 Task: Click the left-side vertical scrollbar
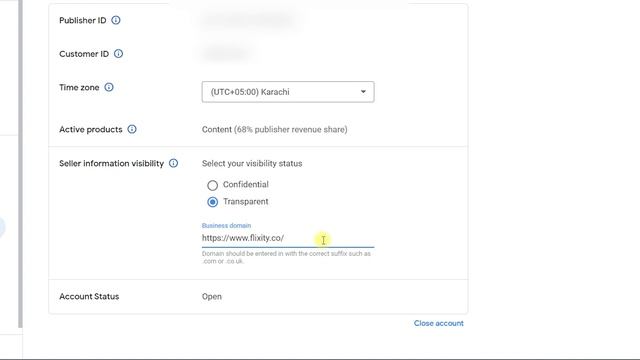20,163
